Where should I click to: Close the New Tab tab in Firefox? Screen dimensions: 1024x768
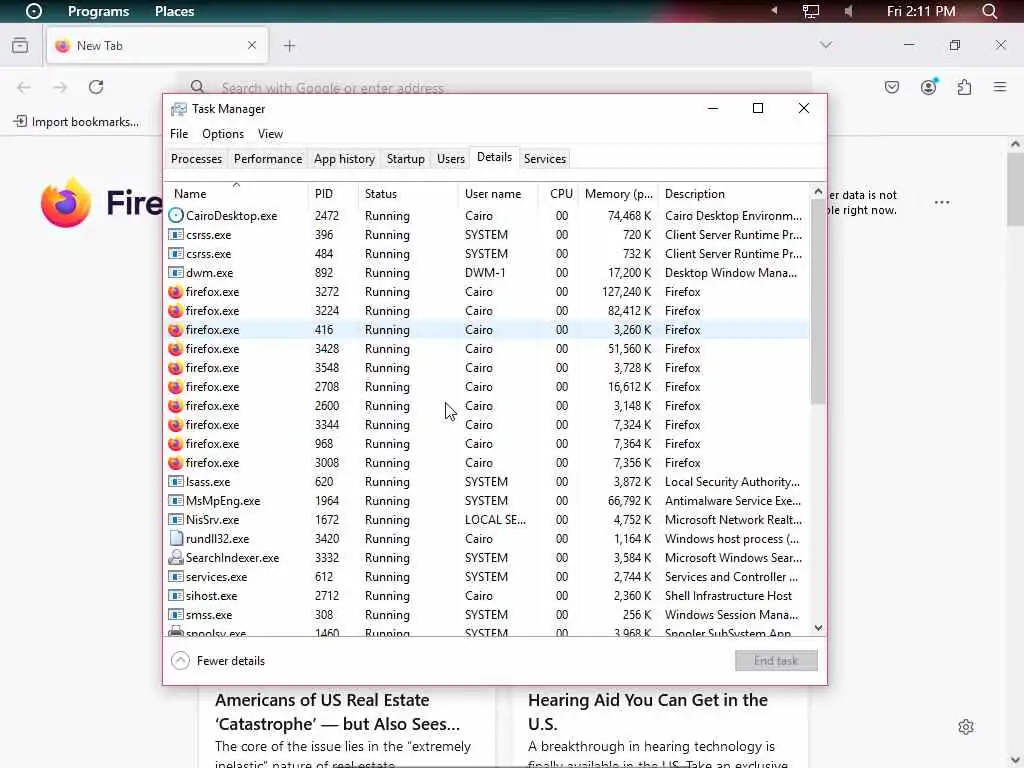[251, 45]
